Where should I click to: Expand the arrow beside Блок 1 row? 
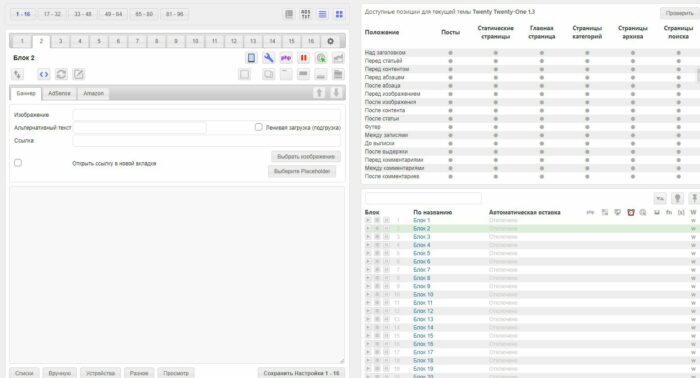tap(368, 220)
